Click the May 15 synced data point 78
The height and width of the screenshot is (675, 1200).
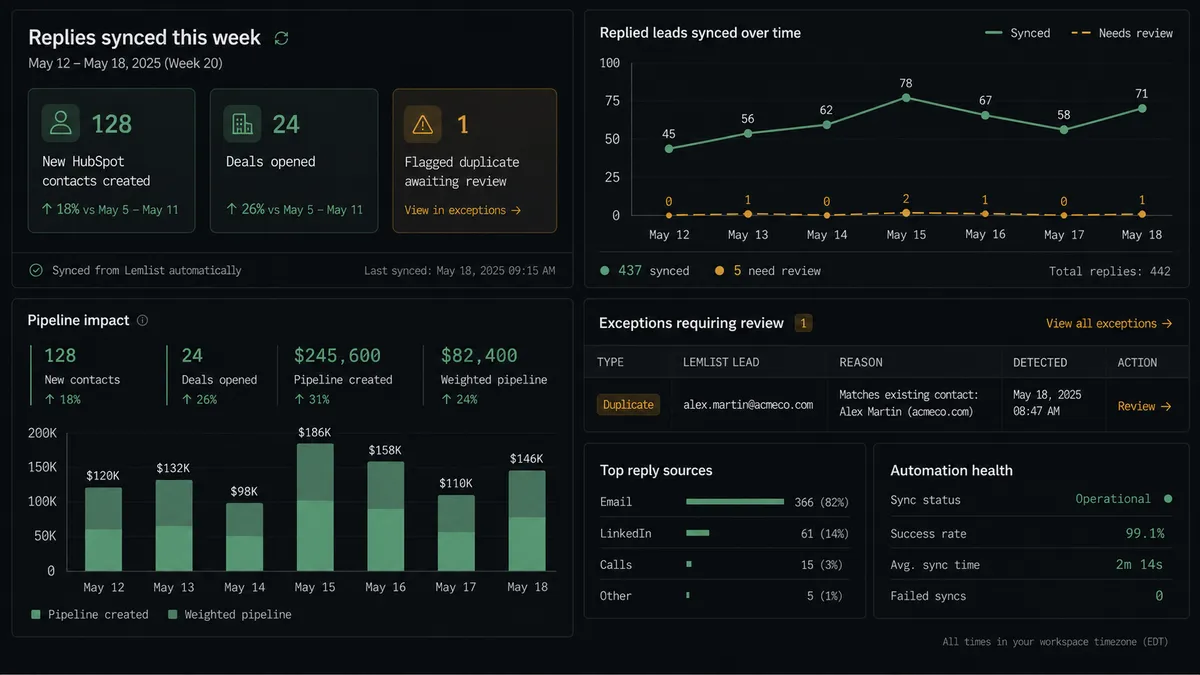click(x=906, y=97)
